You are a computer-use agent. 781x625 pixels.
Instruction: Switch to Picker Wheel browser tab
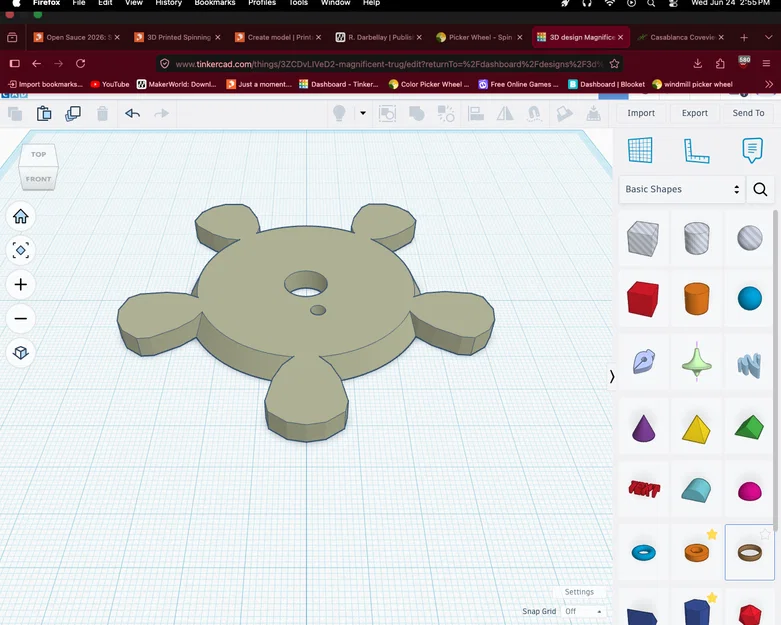click(x=479, y=37)
